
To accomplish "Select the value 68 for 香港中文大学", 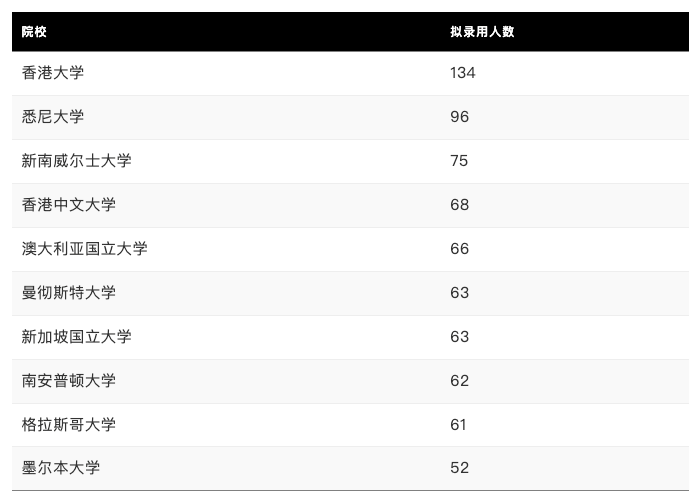I will [459, 205].
